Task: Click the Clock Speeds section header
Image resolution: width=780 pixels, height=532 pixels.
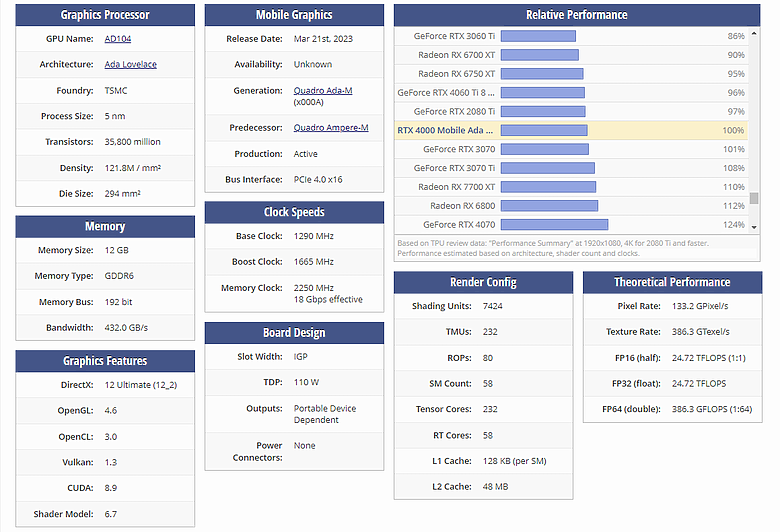Action: click(x=294, y=212)
